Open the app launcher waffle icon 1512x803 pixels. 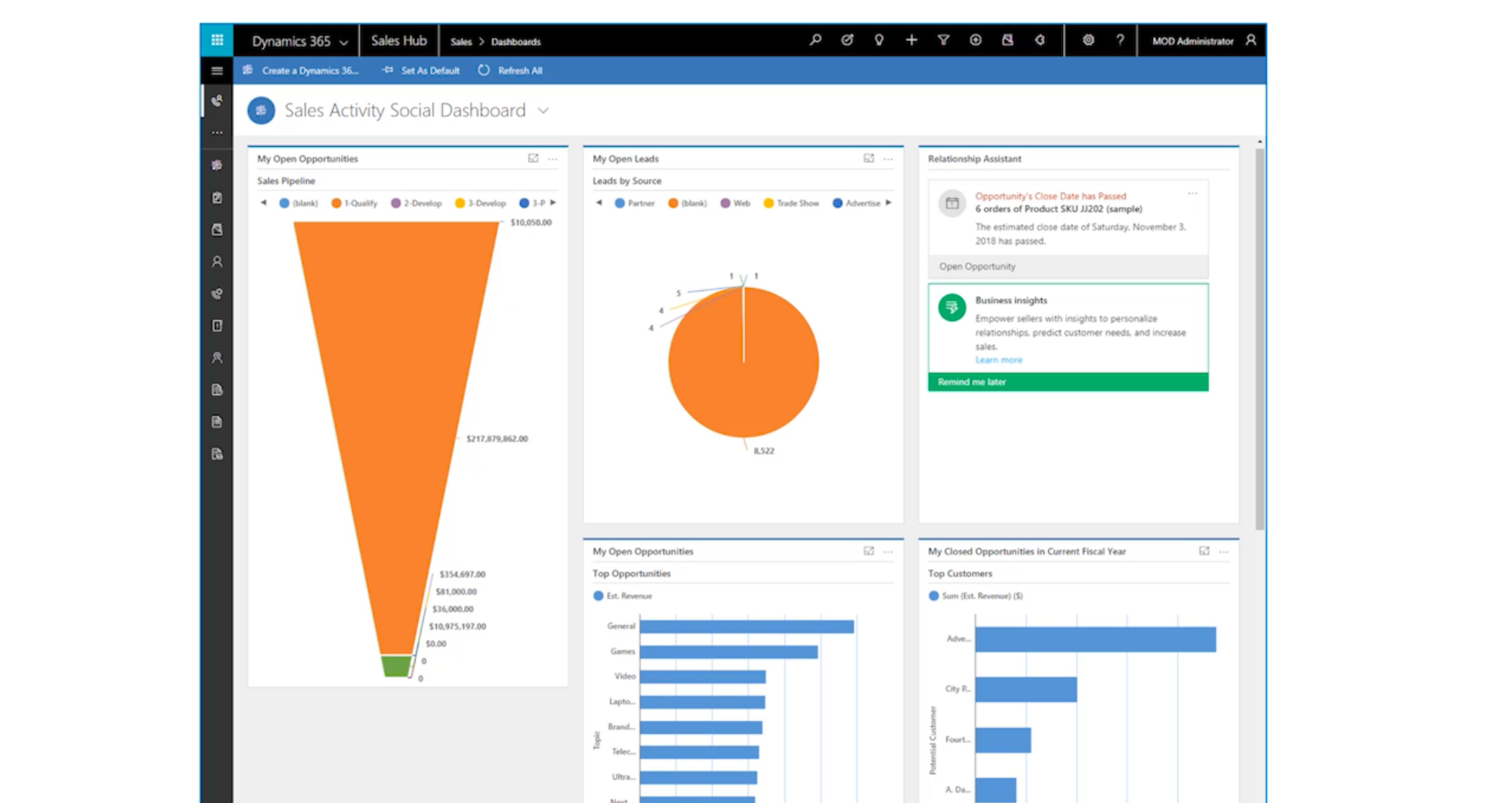[217, 40]
